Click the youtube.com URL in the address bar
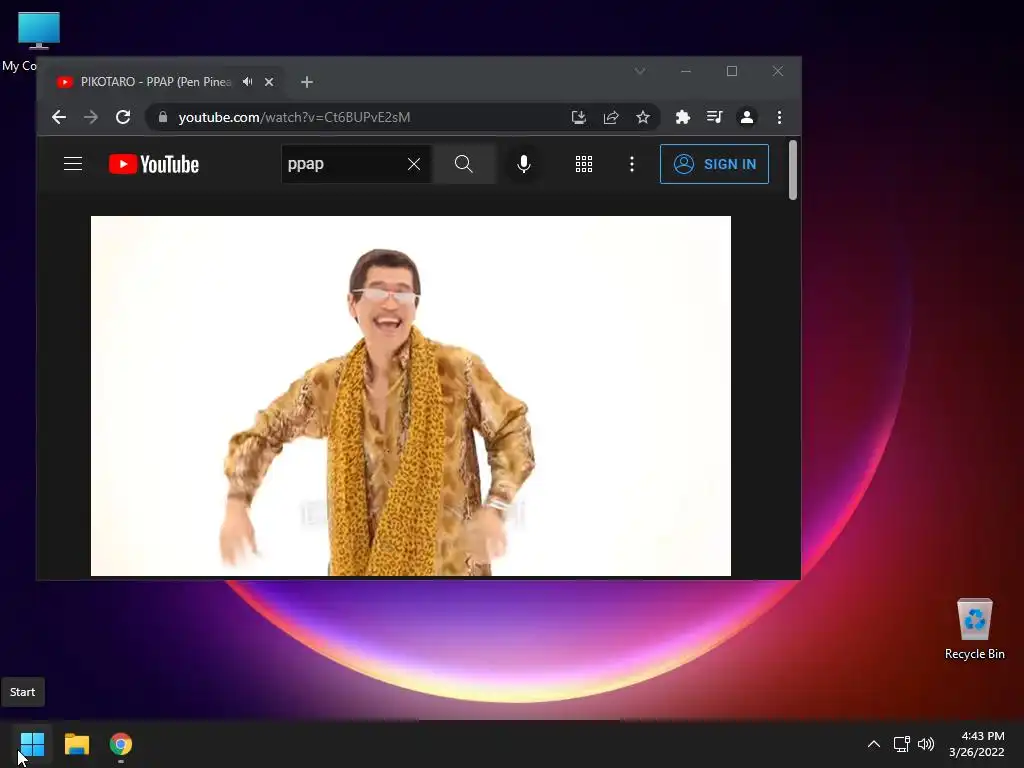 pyautogui.click(x=294, y=117)
